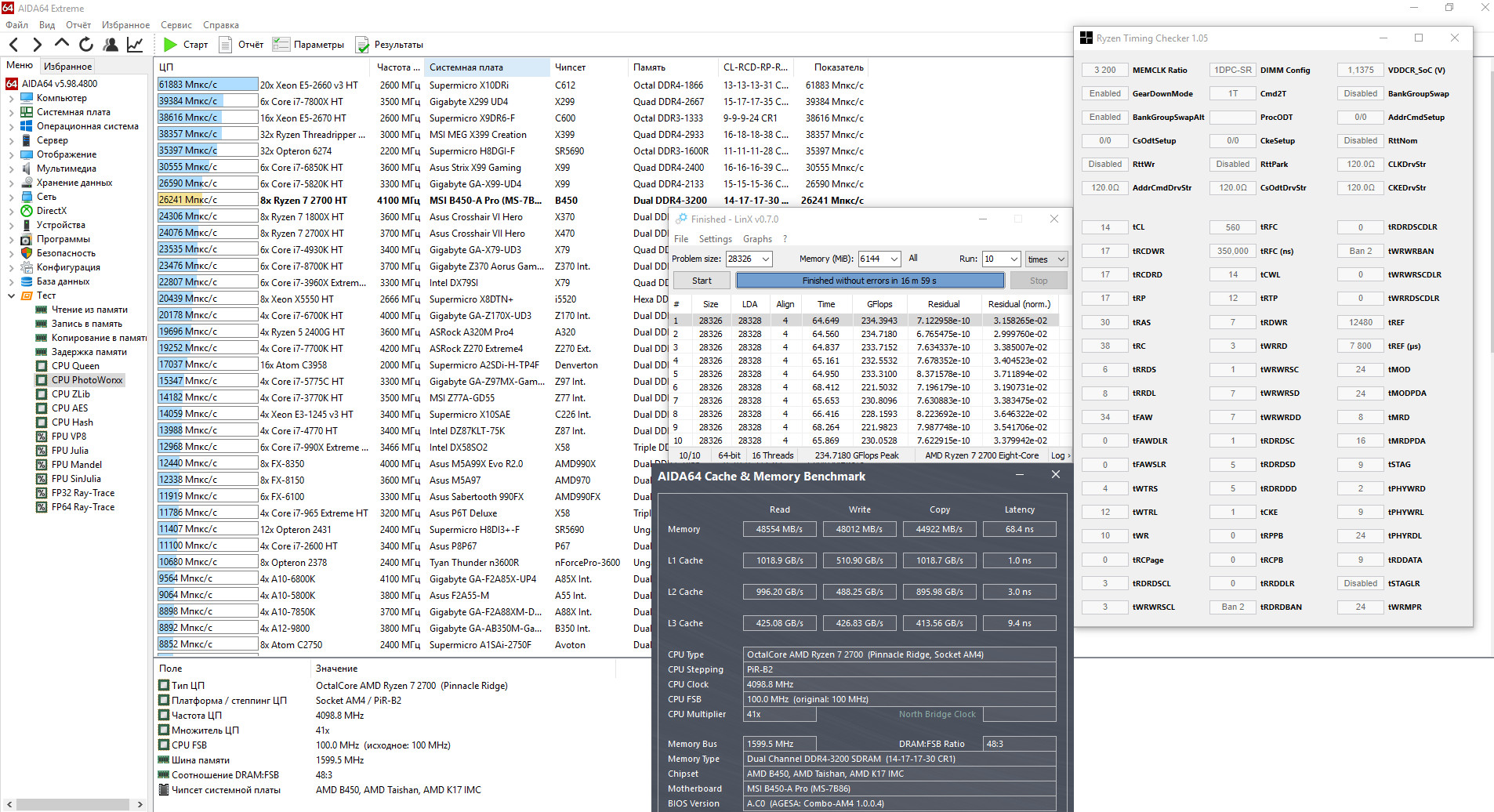Open the line graph icon in AIDA64 toolbar
This screenshot has height=812, width=1494.
pyautogui.click(x=135, y=45)
